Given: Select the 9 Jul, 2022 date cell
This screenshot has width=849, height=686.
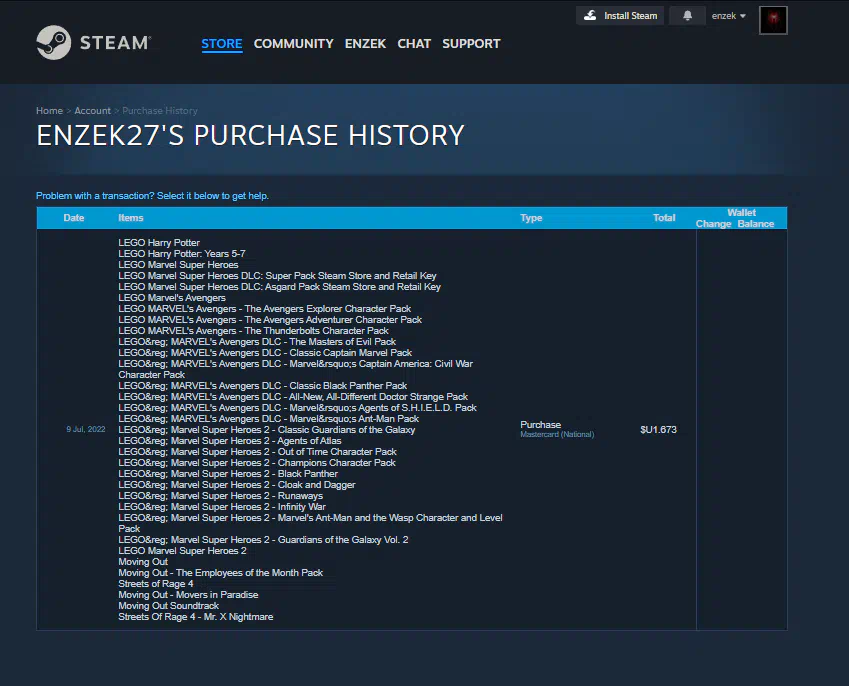Looking at the screenshot, I should click(x=86, y=429).
